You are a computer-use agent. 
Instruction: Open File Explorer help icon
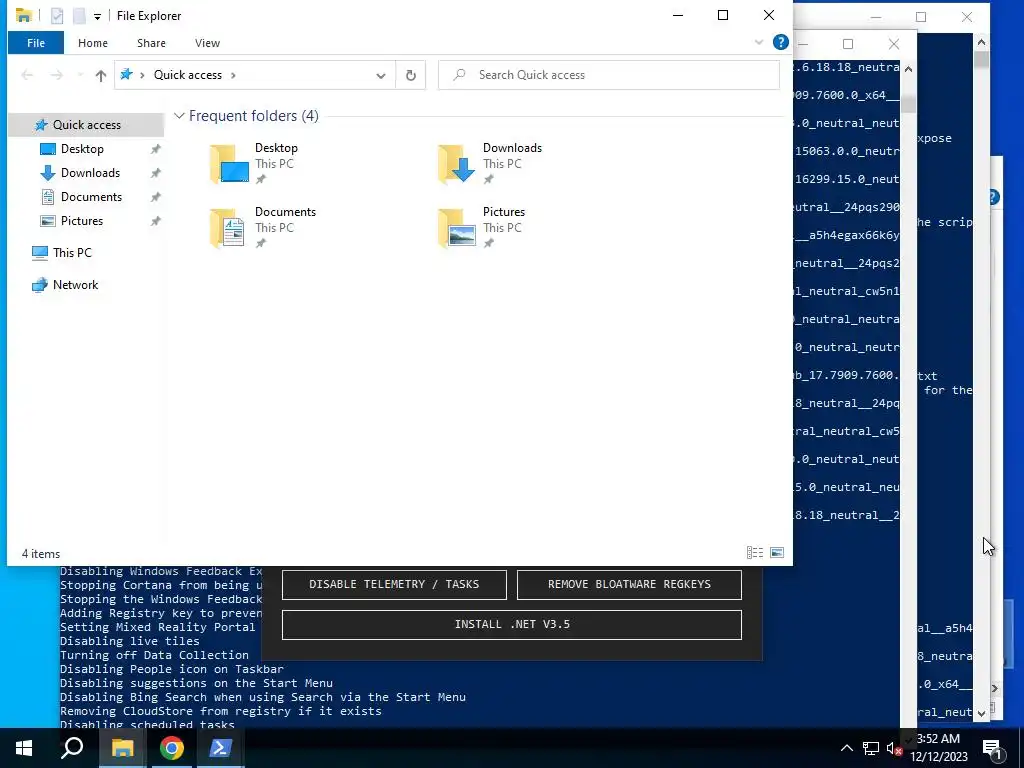[x=780, y=42]
